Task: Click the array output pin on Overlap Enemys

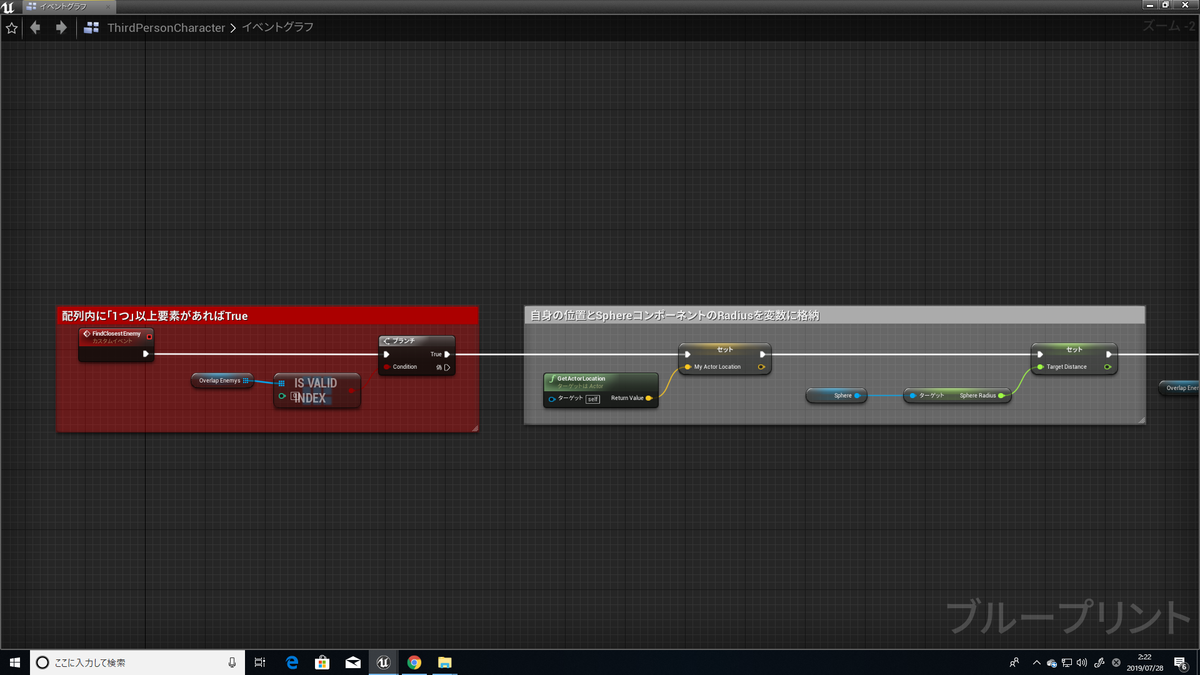Action: tap(246, 381)
